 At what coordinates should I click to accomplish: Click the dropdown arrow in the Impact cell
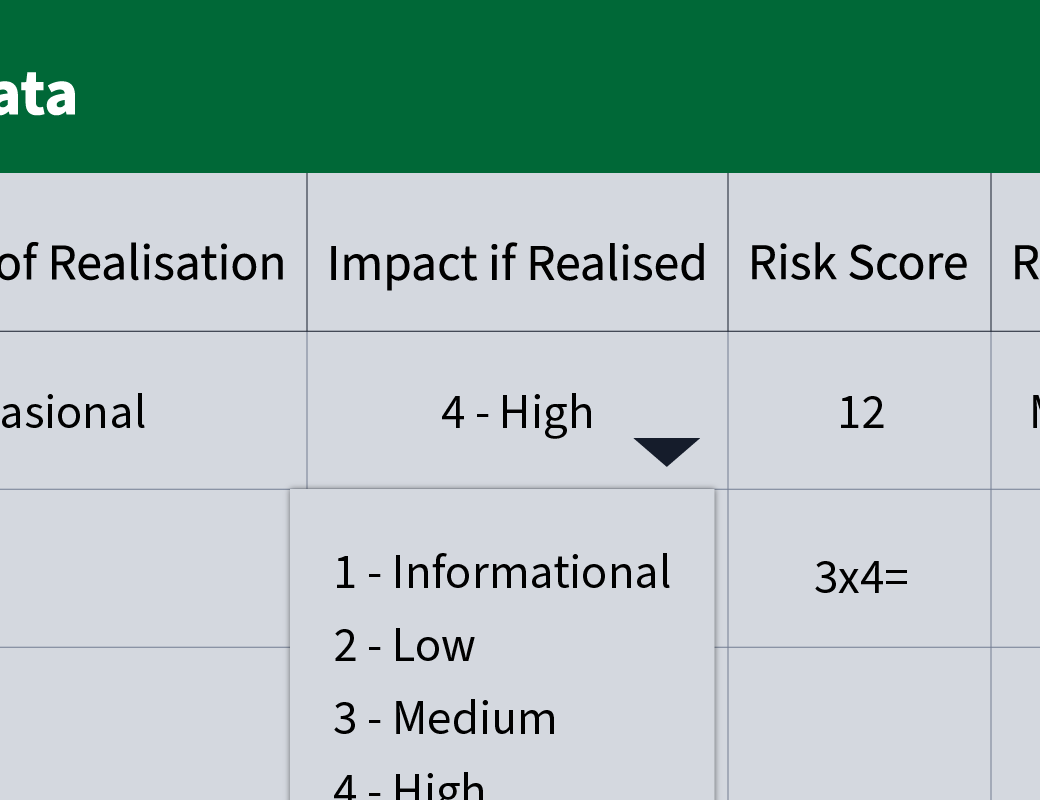666,452
